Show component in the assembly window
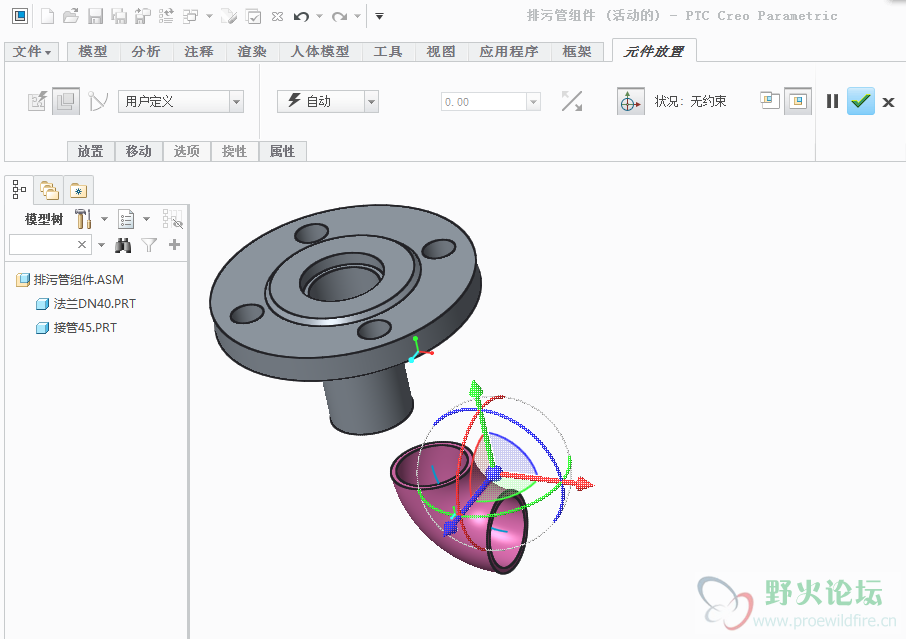 798,101
